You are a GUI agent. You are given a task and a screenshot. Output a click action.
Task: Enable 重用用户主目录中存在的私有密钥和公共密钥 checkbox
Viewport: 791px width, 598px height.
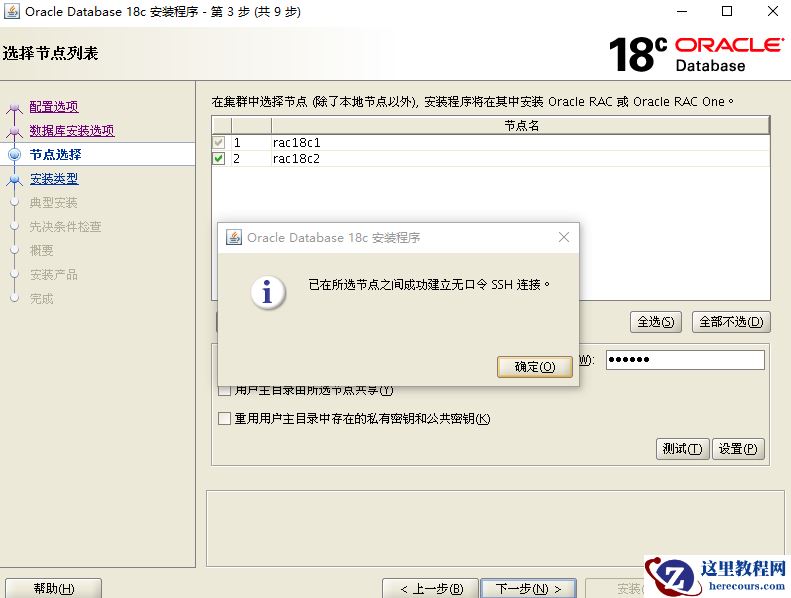[224, 418]
